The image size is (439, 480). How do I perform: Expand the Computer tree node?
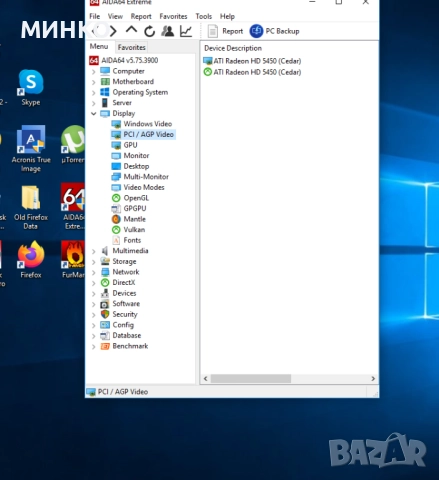pyautogui.click(x=94, y=71)
